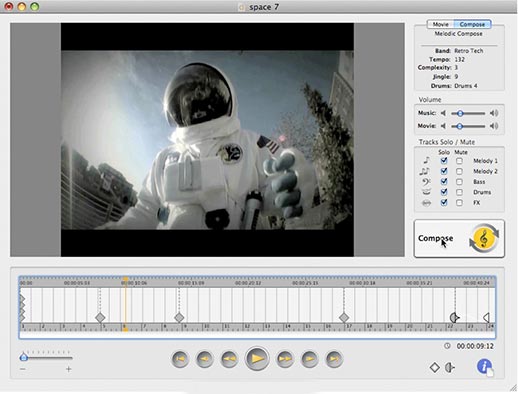
Task: Click the Music volume slider
Action: coord(468,113)
